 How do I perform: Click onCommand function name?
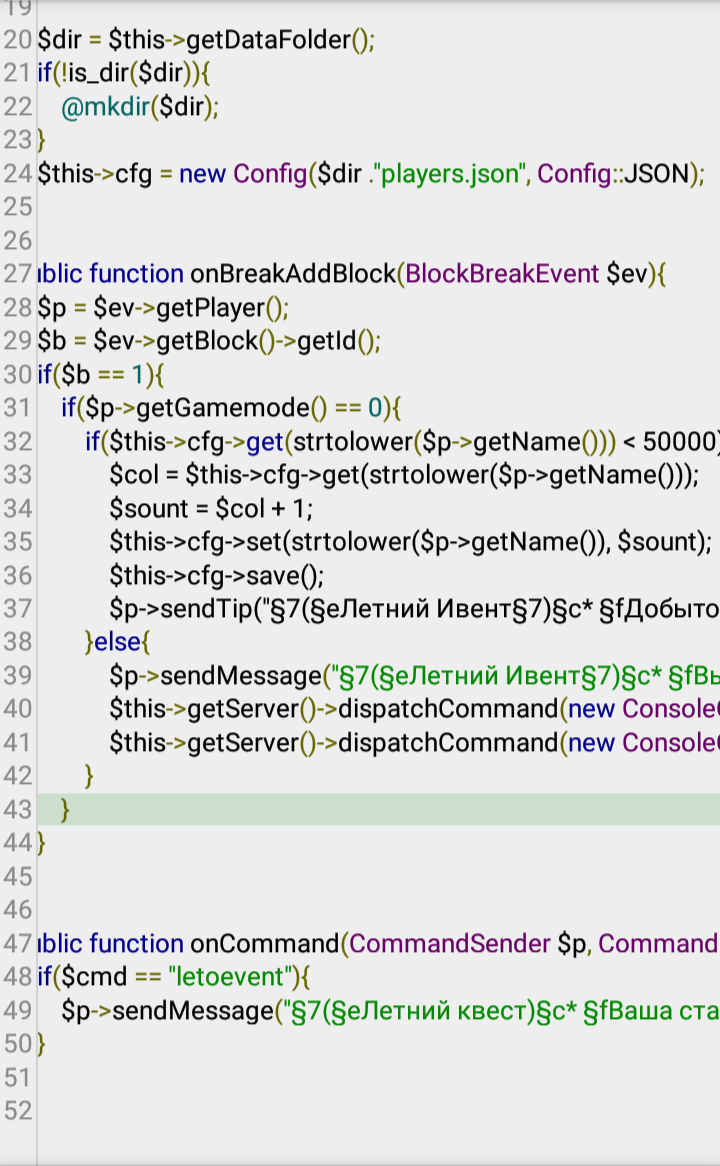[265, 943]
